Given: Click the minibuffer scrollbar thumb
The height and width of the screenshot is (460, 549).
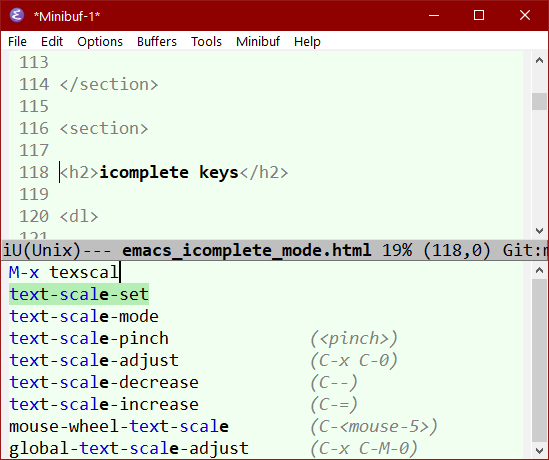Looking at the screenshot, I should click(539, 361).
